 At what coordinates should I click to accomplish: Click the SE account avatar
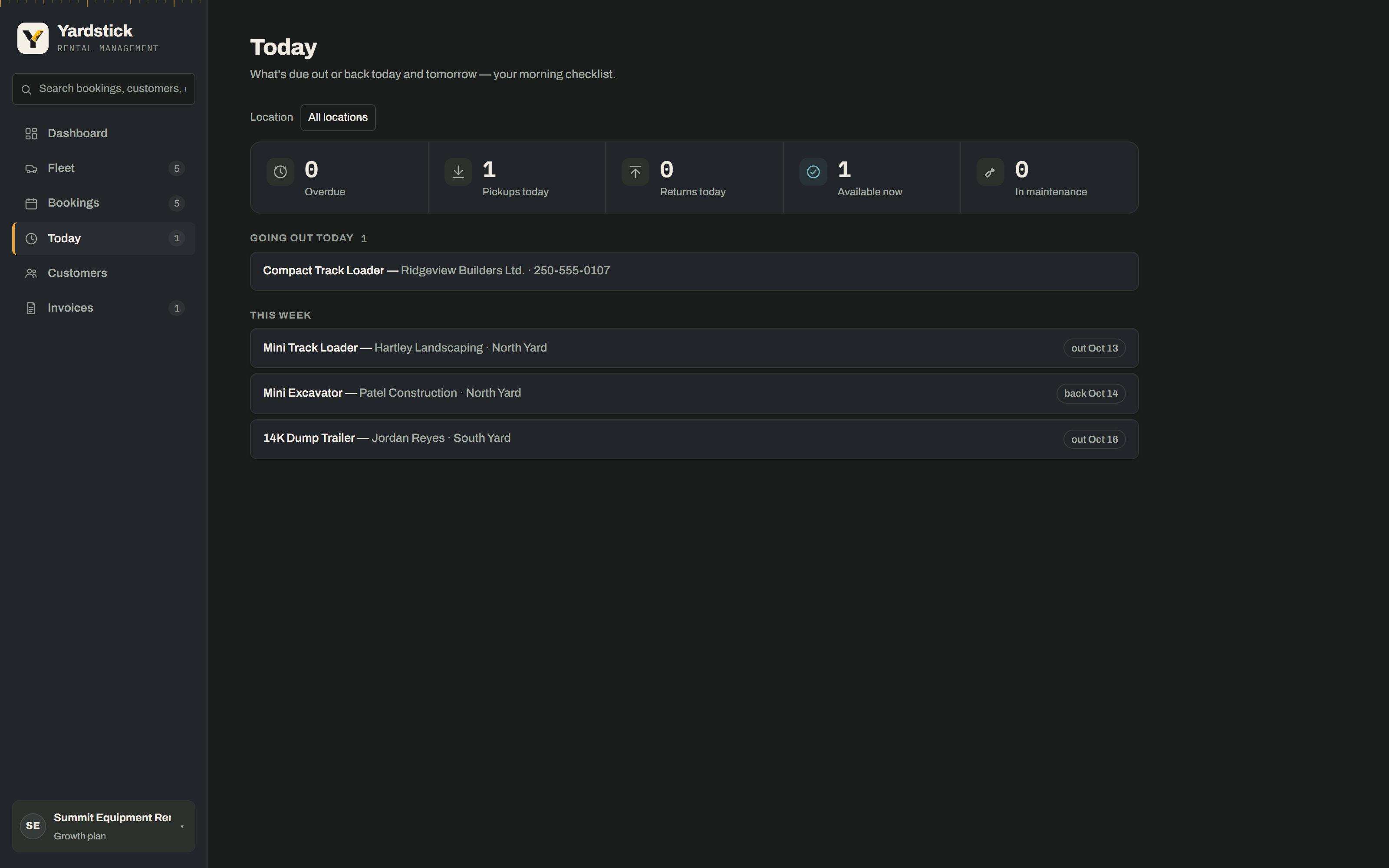click(33, 826)
